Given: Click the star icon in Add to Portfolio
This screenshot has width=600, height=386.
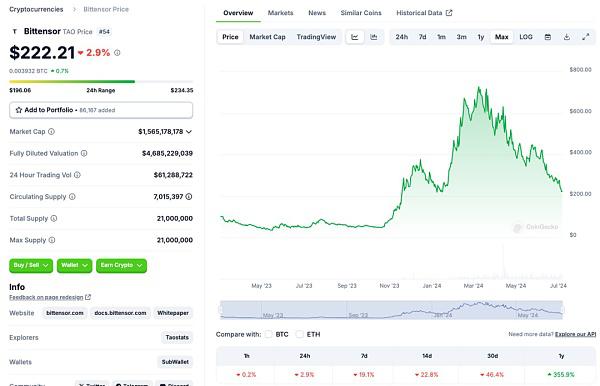Looking at the screenshot, I should [19, 110].
